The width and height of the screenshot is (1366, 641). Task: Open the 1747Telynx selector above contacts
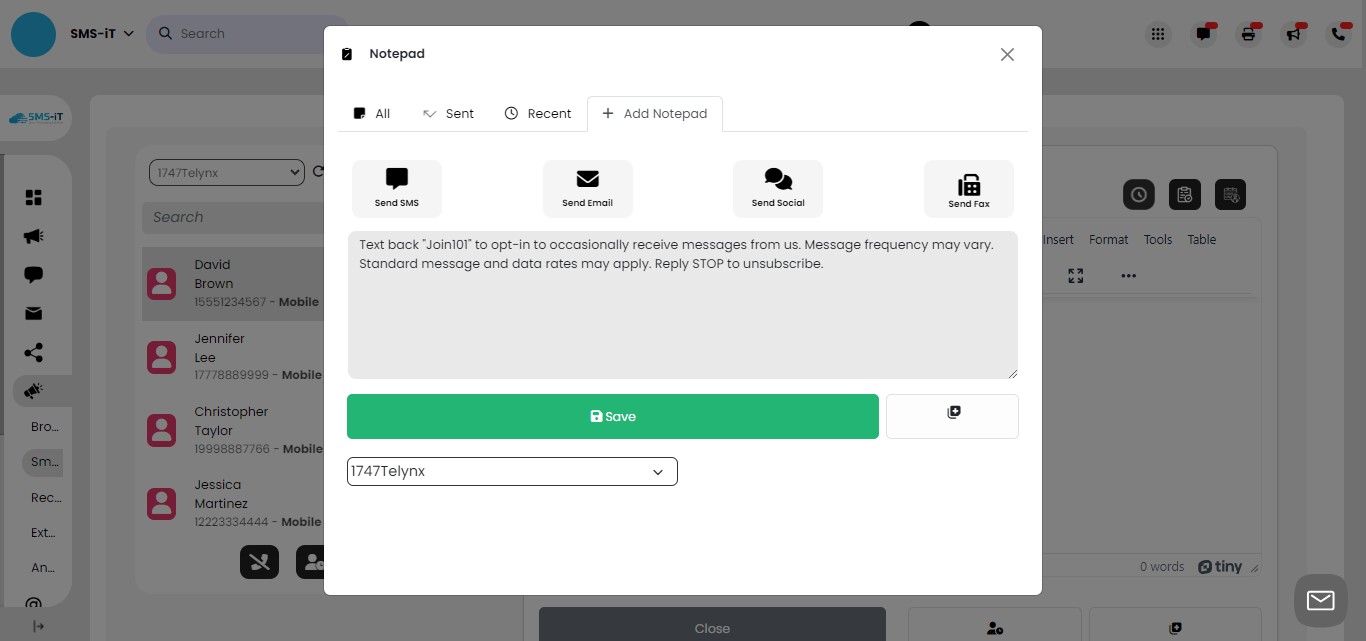[x=226, y=173]
